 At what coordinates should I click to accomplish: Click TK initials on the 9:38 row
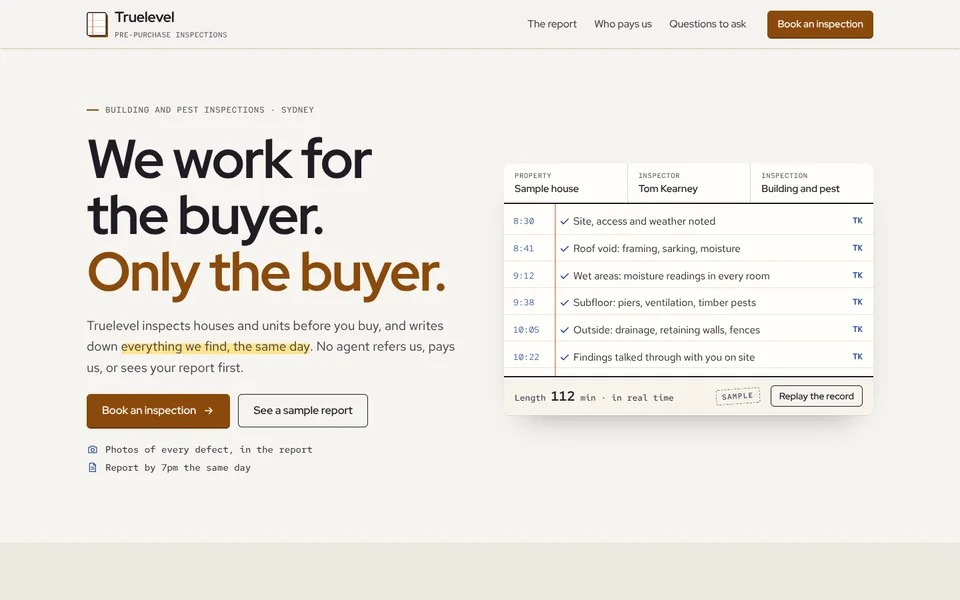857,302
